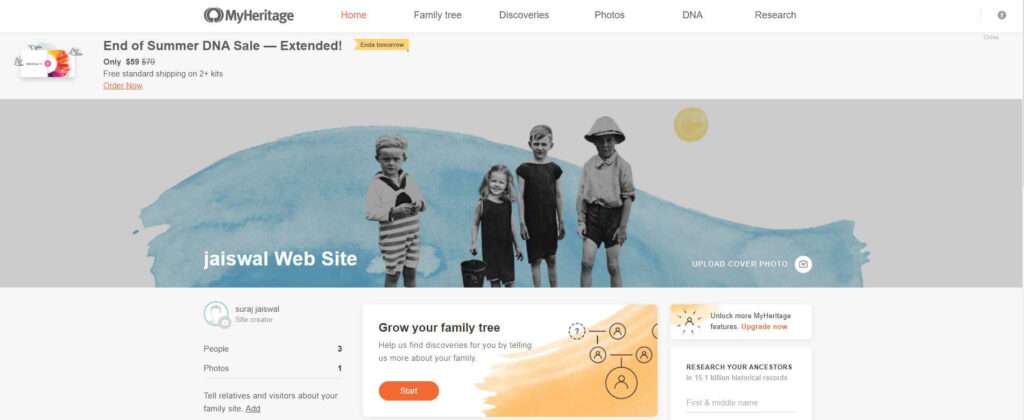Open the Research menu
The height and width of the screenshot is (420, 1024).
(x=775, y=15)
